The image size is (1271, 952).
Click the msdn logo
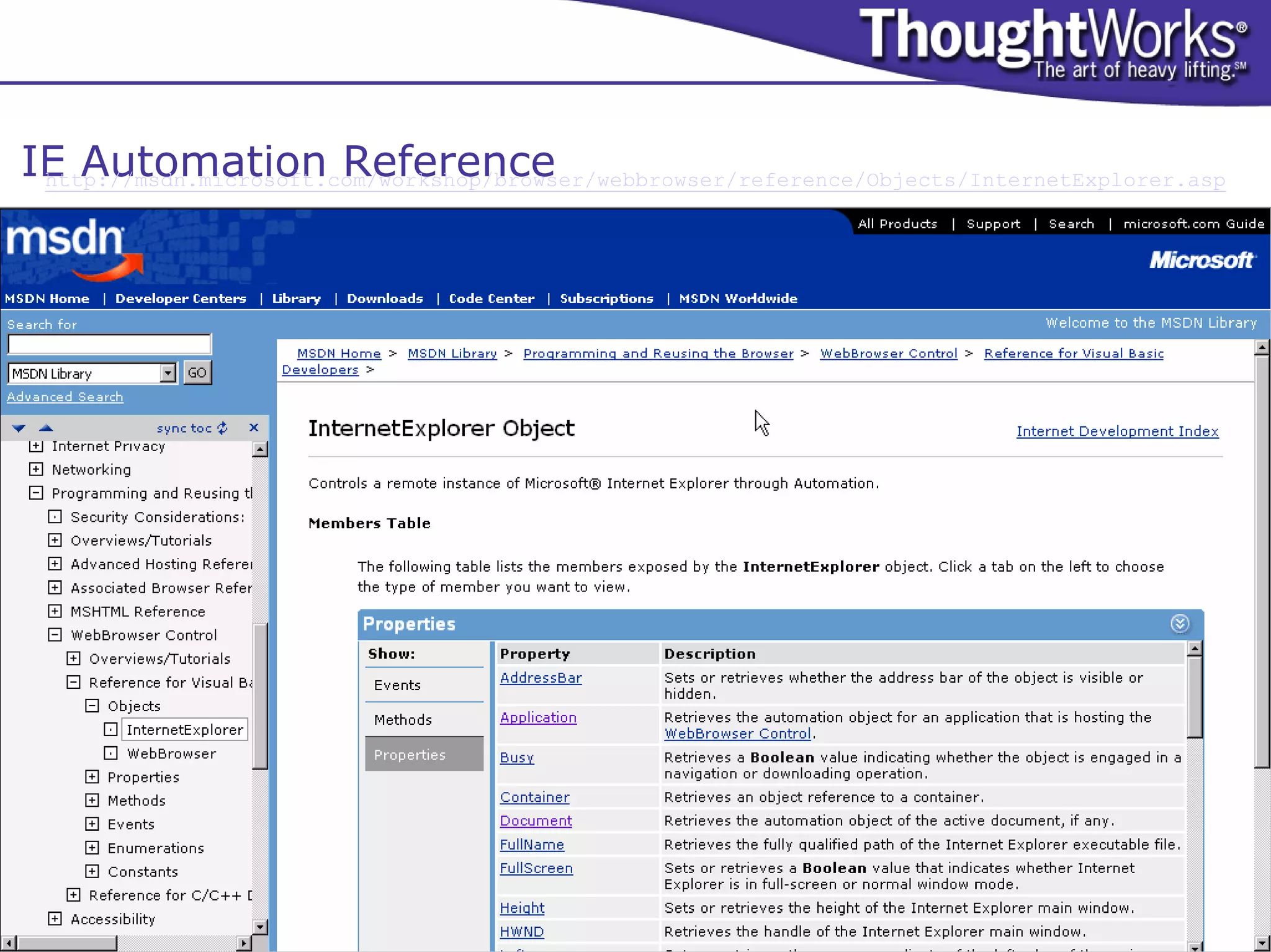point(74,248)
